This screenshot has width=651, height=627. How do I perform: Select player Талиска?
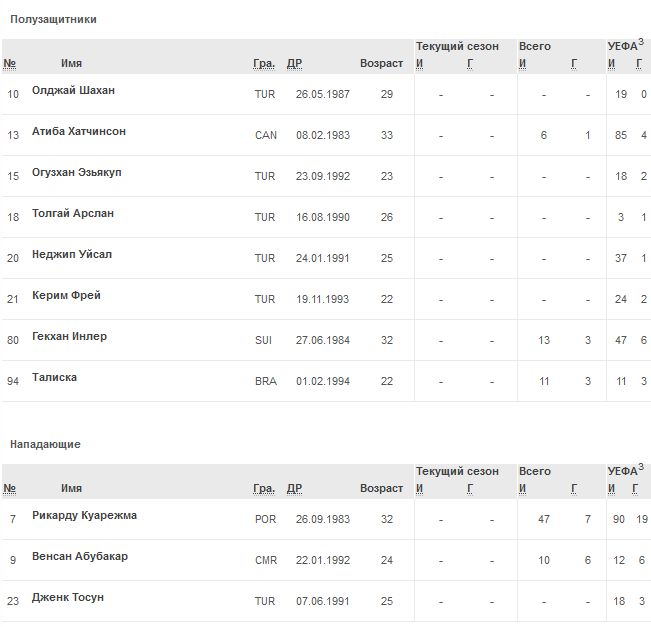(x=55, y=378)
